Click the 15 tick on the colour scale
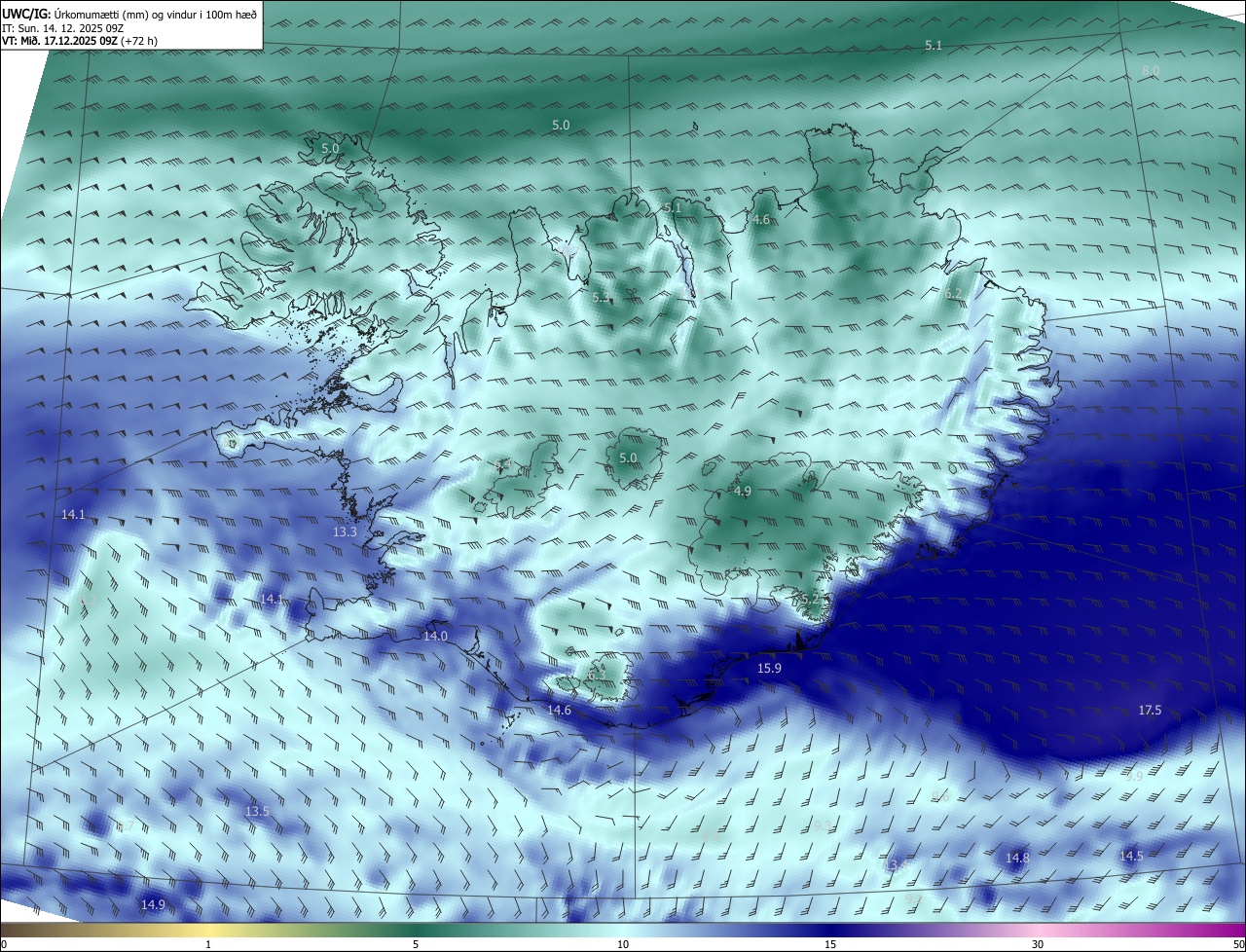The image size is (1246, 952). (830, 944)
